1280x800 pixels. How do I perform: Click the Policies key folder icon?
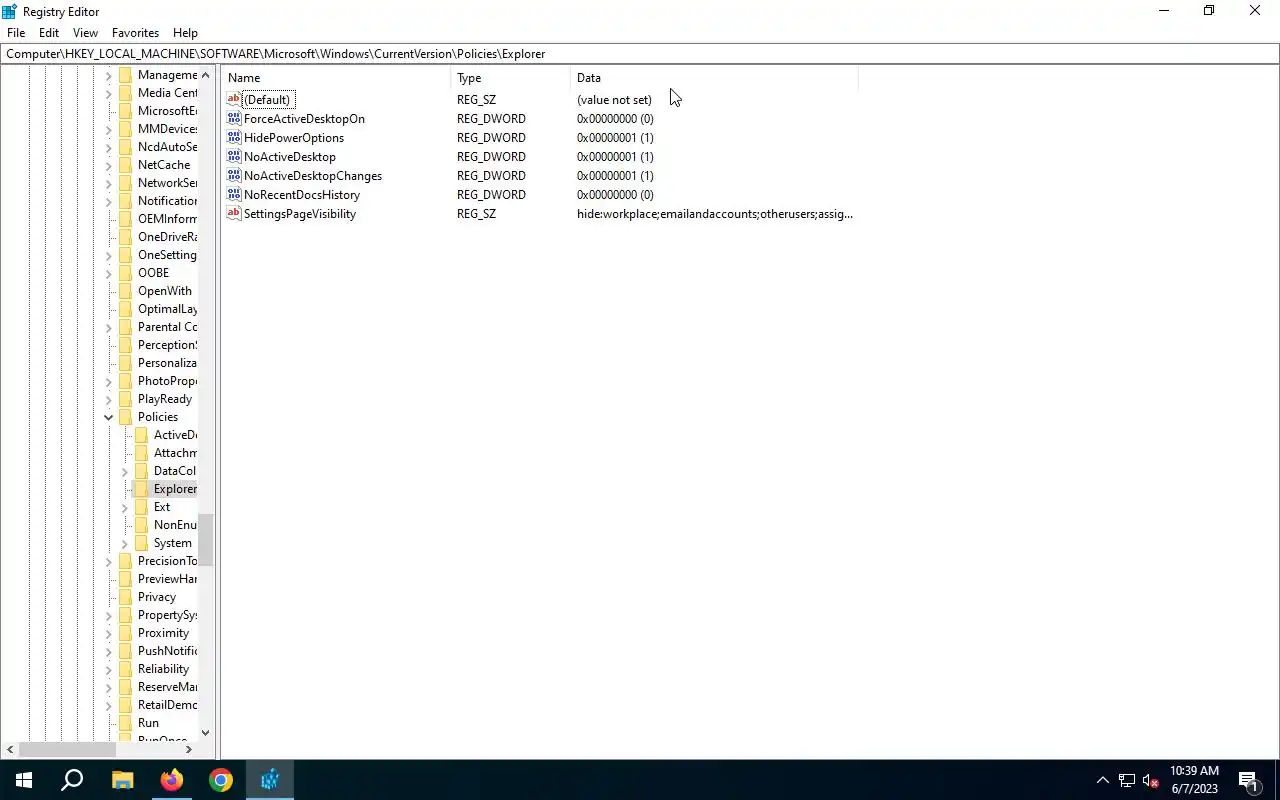tap(125, 417)
